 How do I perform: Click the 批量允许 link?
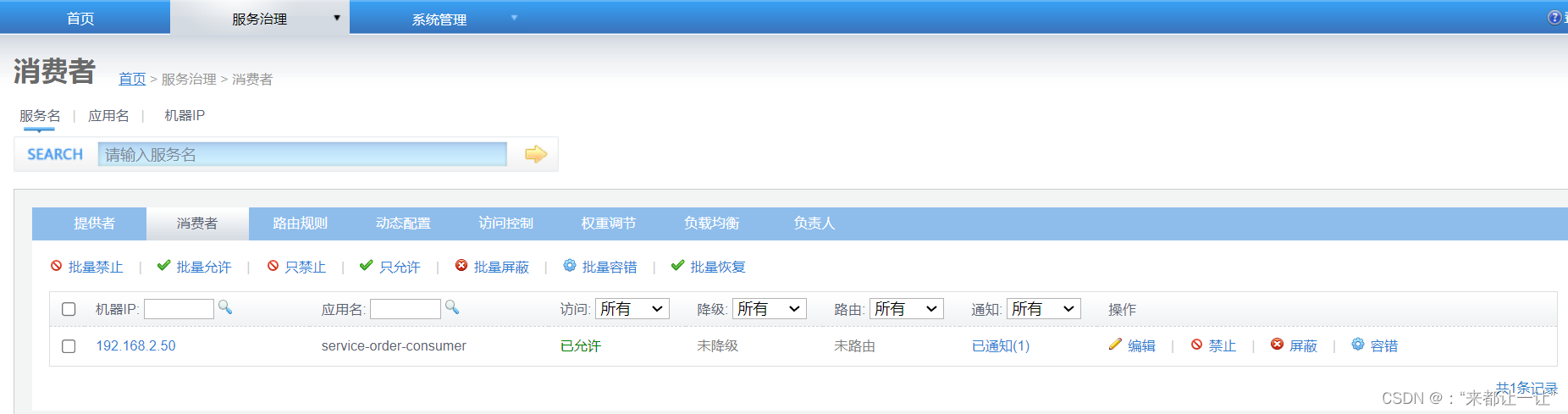point(204,268)
